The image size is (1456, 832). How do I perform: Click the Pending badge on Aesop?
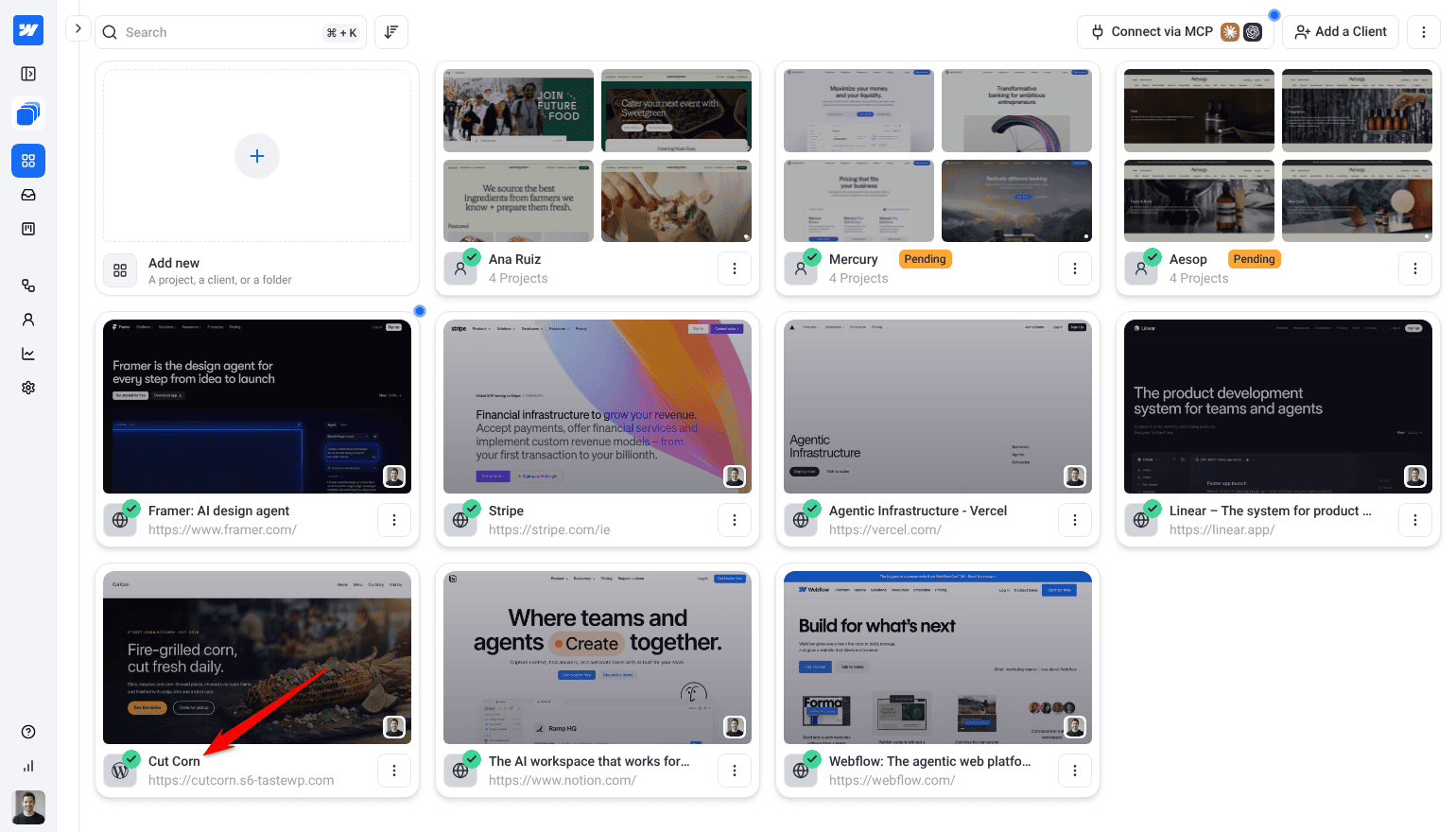[x=1255, y=259]
